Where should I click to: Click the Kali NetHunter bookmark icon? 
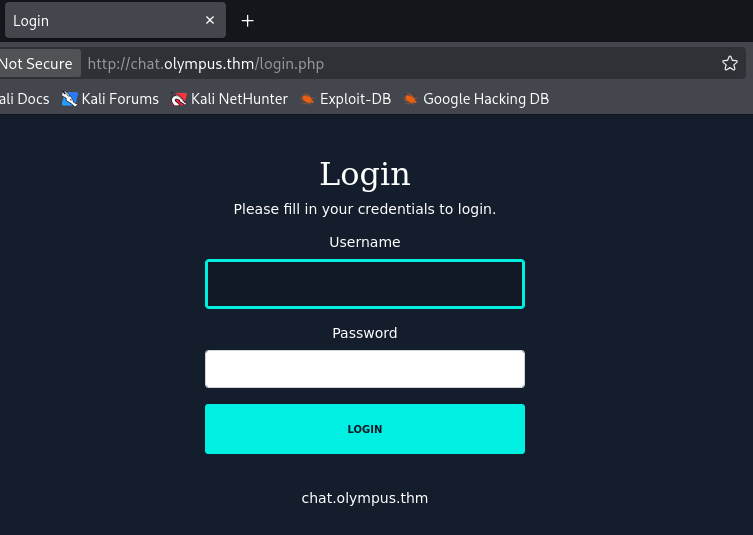point(179,99)
